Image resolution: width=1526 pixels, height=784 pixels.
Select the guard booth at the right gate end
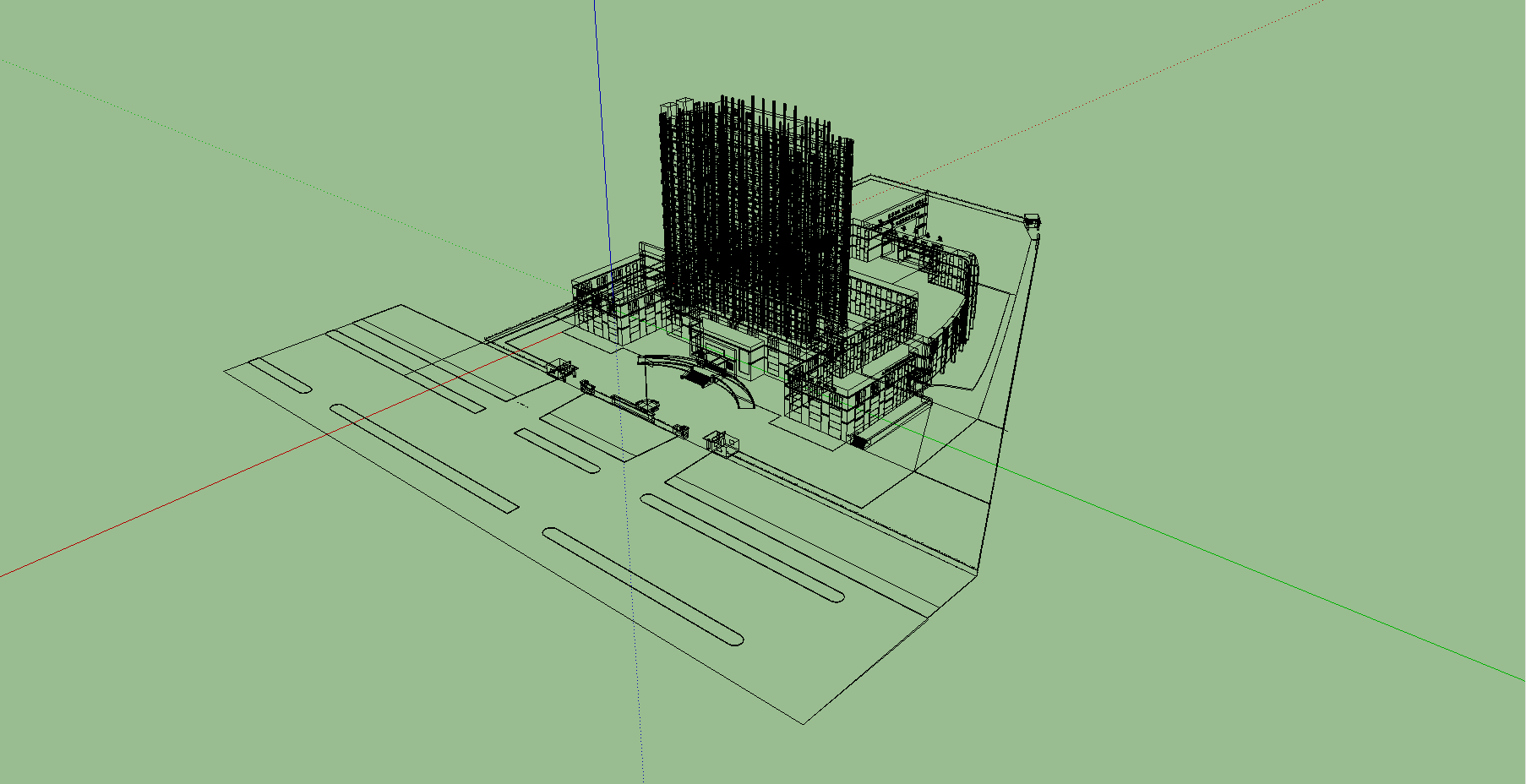(x=721, y=443)
